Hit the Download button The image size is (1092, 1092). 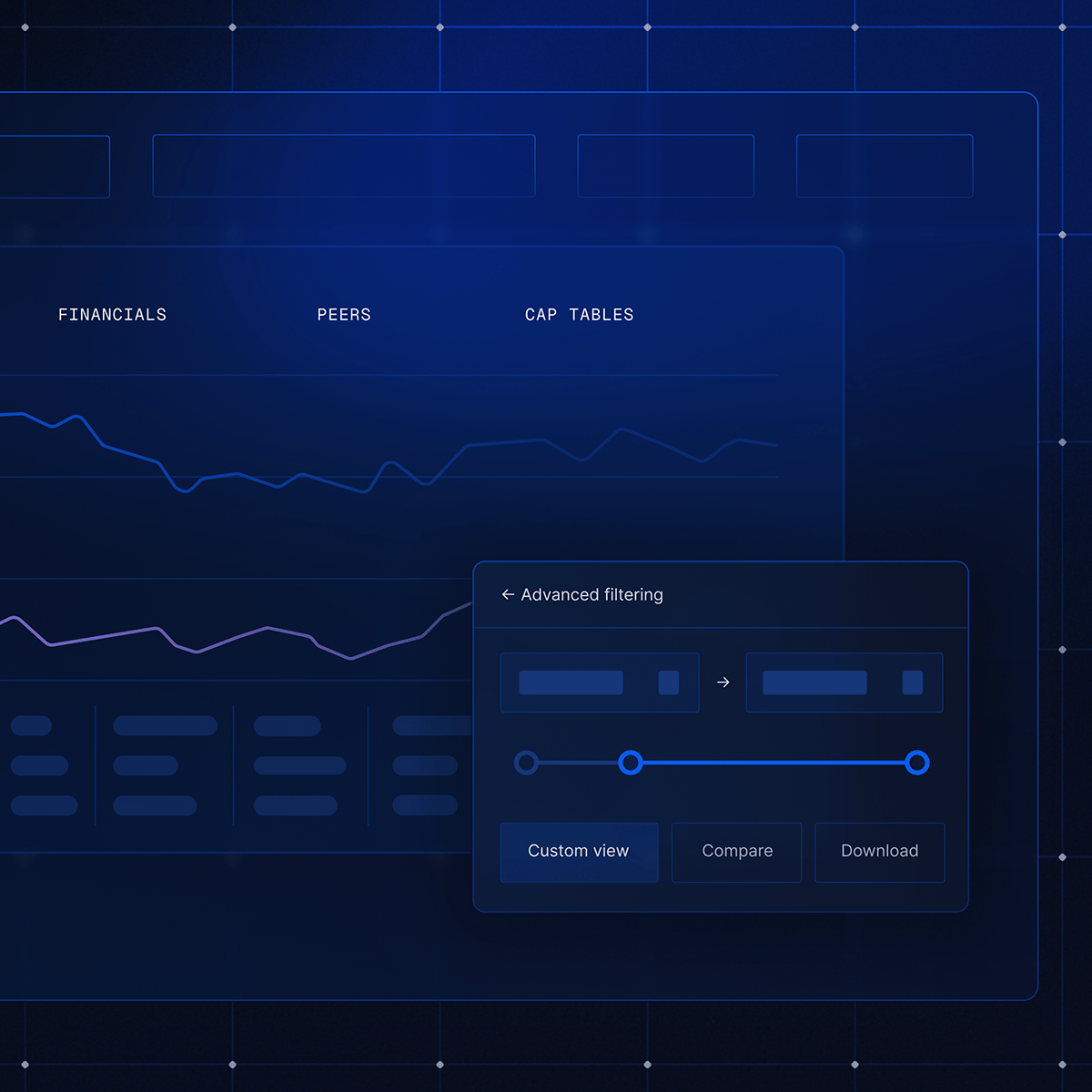pyautogui.click(x=879, y=852)
